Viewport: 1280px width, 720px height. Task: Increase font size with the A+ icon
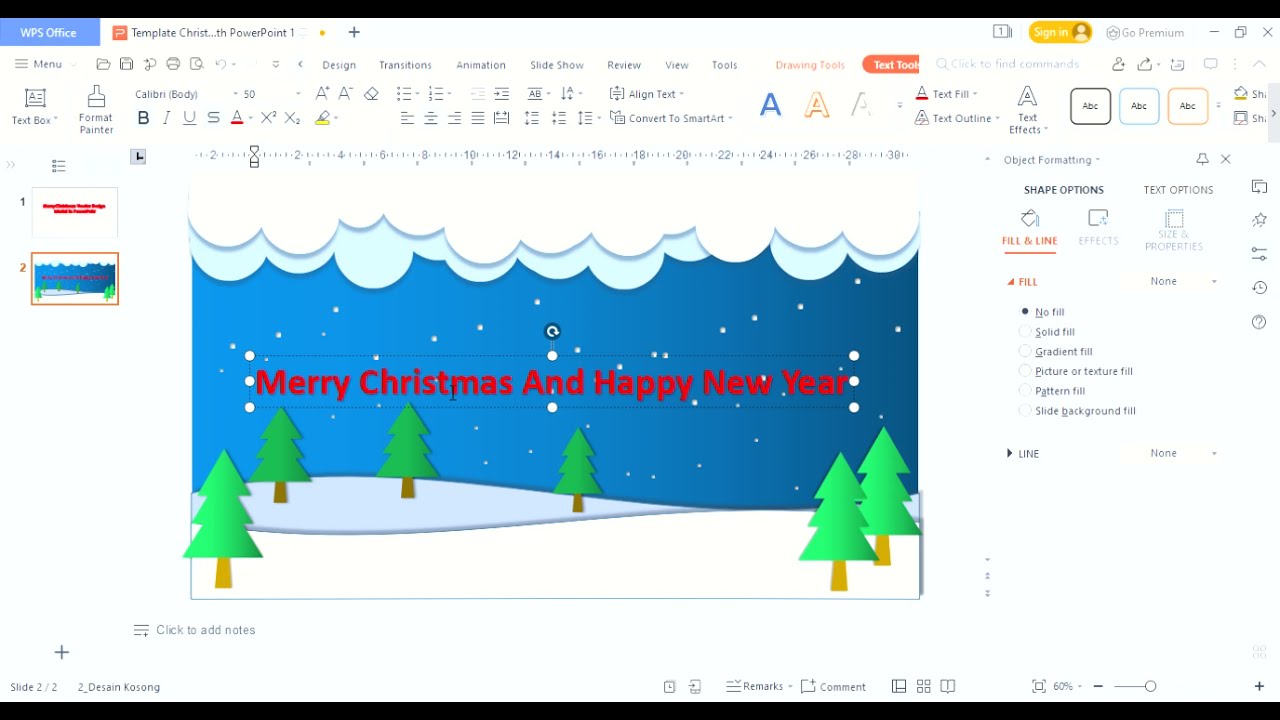tap(322, 93)
